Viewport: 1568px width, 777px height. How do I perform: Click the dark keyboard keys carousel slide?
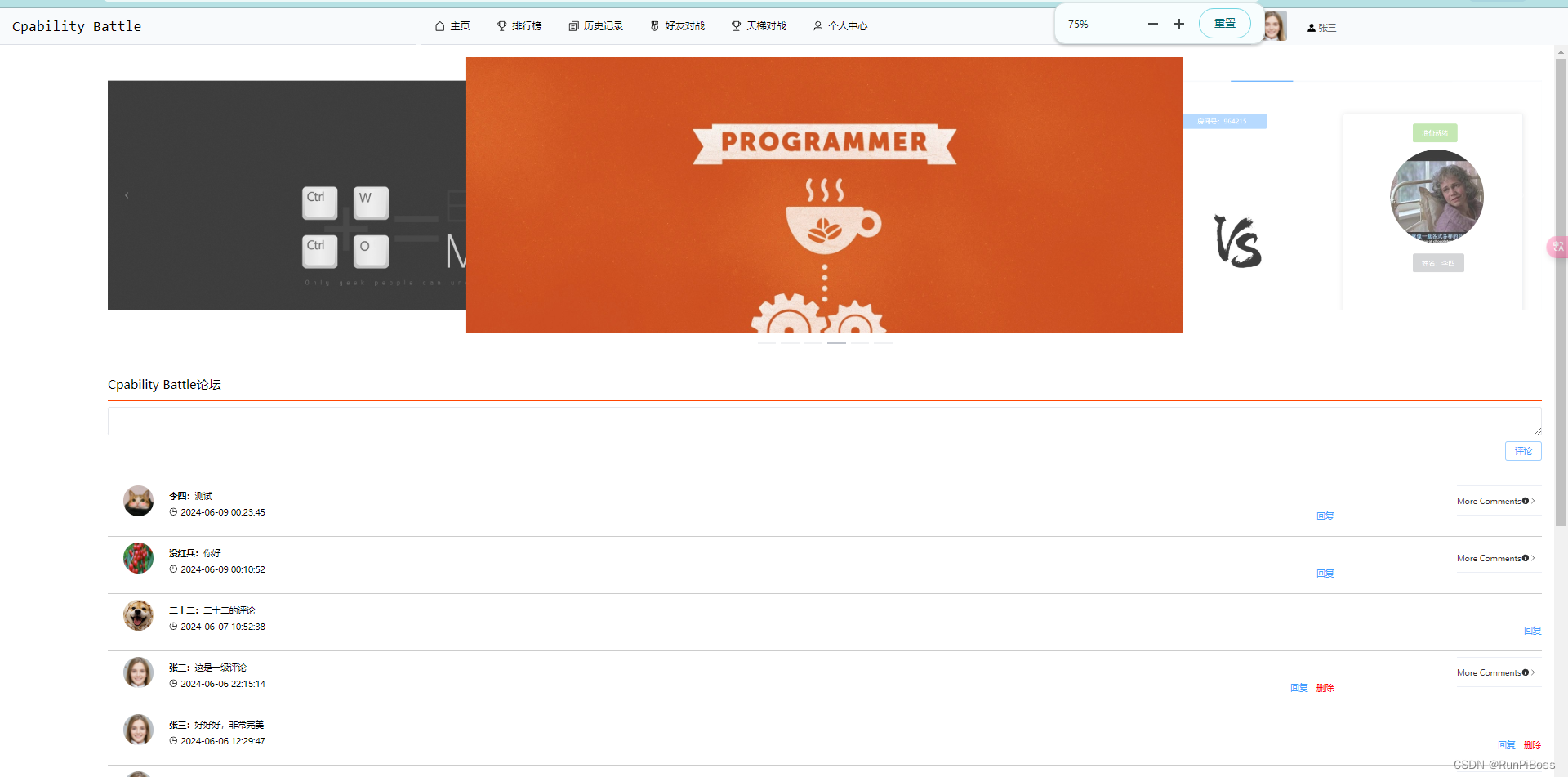[287, 194]
